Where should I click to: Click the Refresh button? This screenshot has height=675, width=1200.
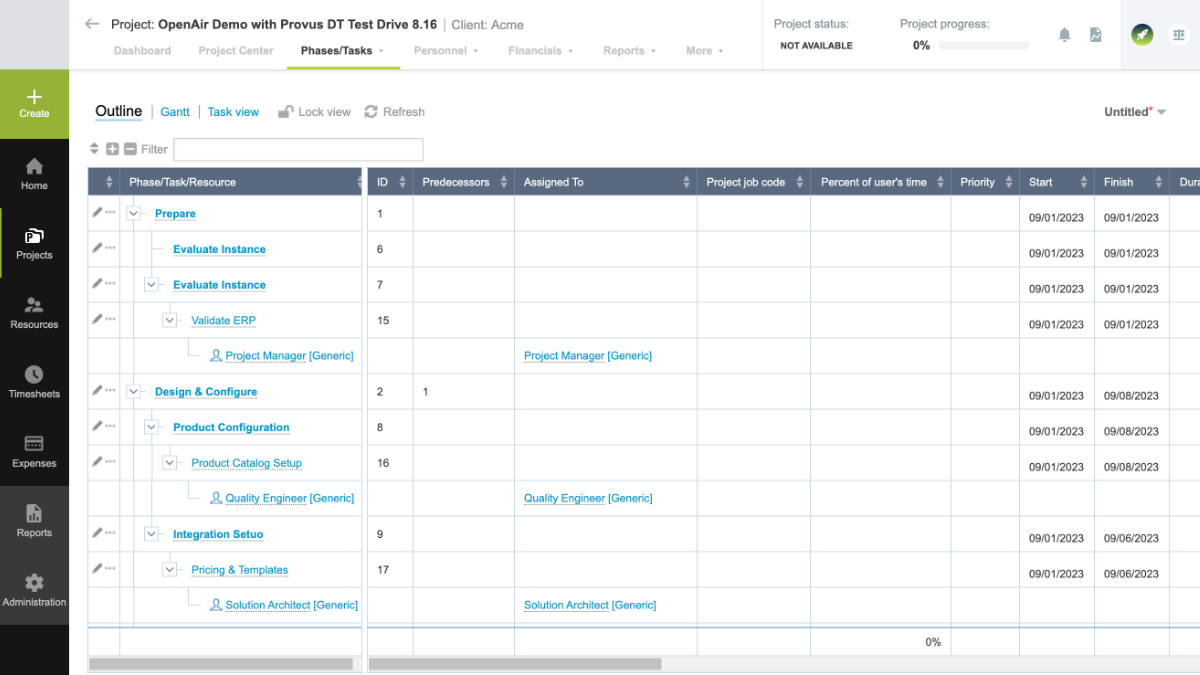(x=394, y=112)
